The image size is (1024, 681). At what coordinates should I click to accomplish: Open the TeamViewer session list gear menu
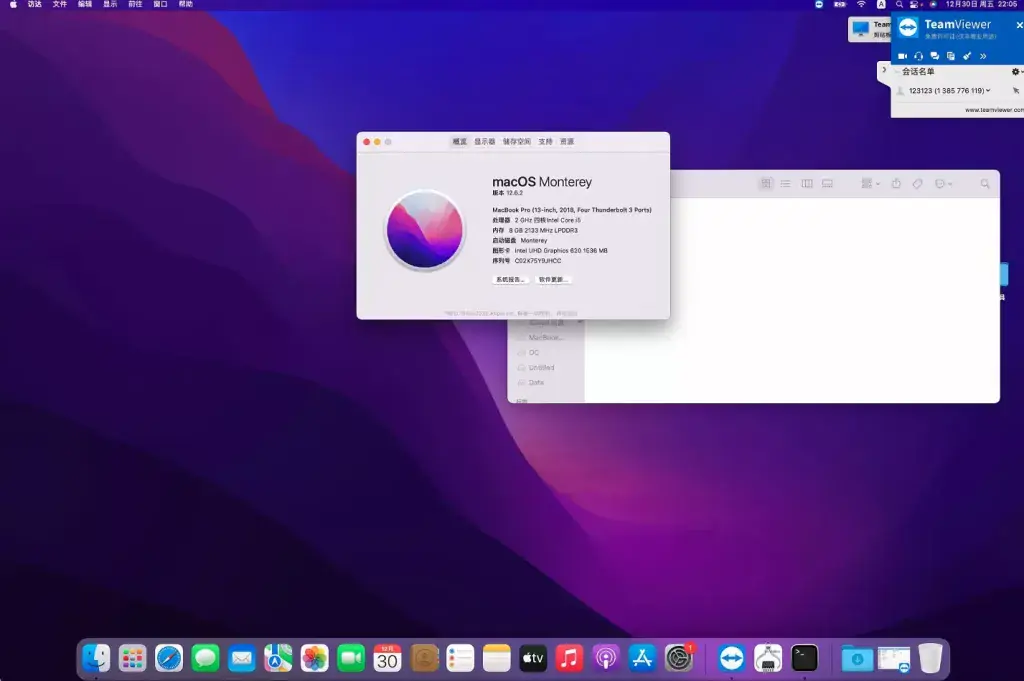click(1016, 72)
